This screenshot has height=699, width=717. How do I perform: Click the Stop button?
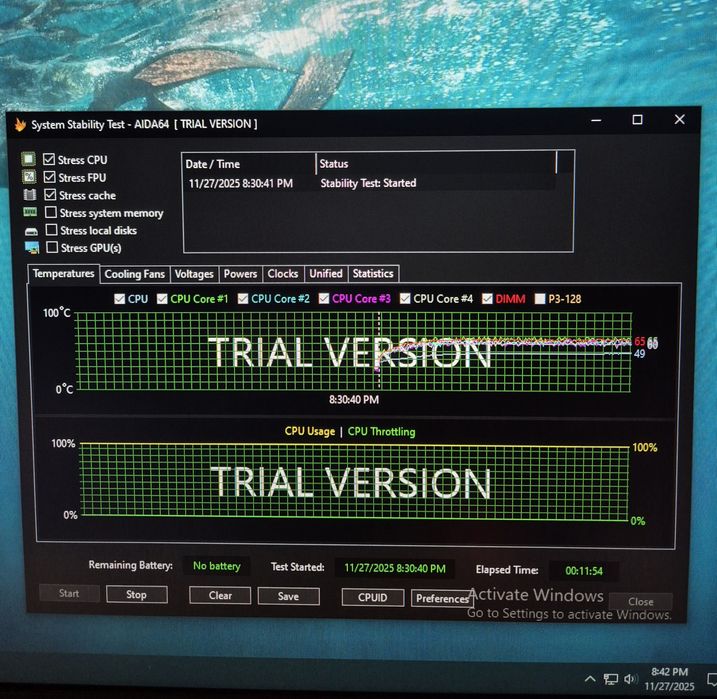[x=136, y=595]
